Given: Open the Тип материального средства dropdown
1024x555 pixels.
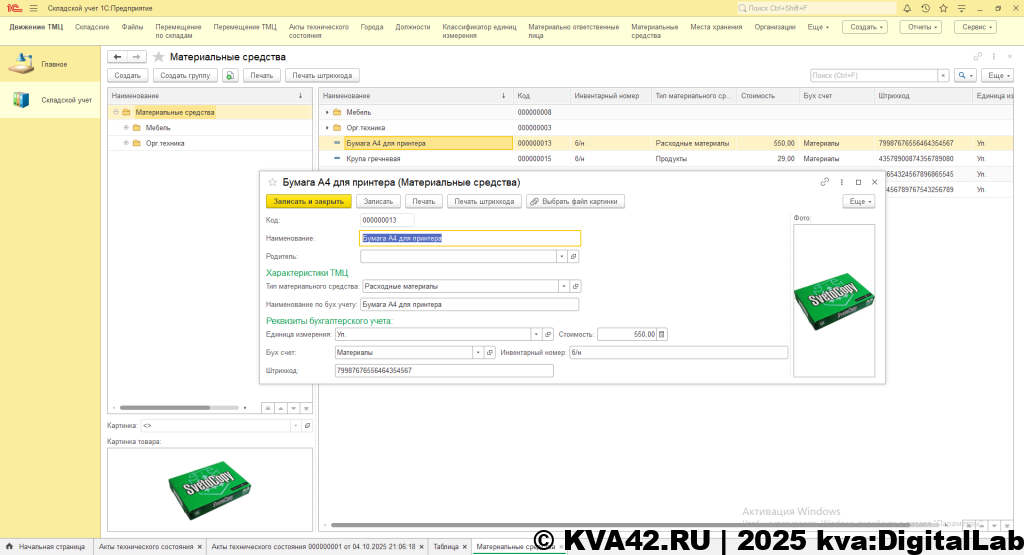Looking at the screenshot, I should (x=562, y=286).
